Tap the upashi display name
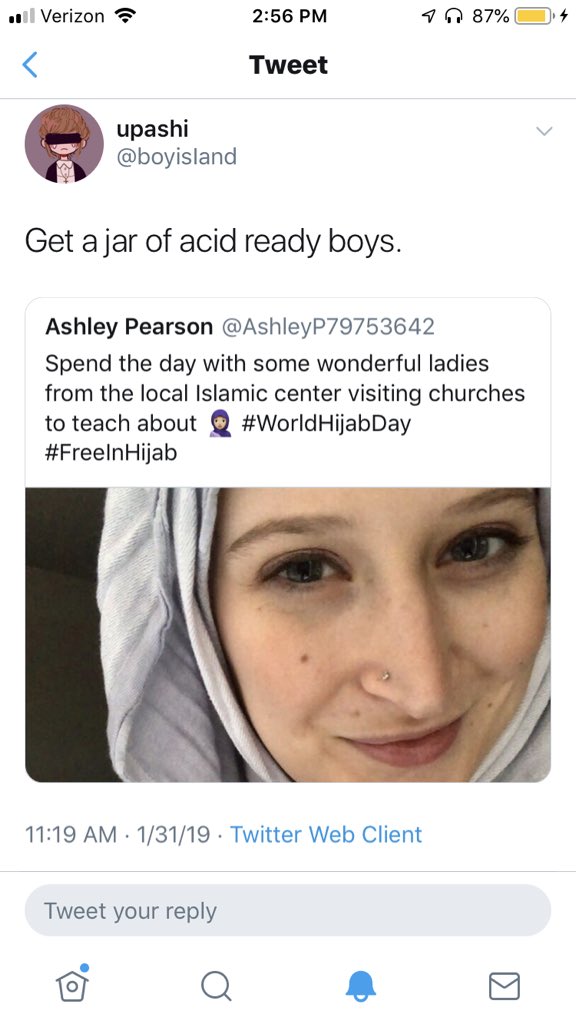The width and height of the screenshot is (576, 1024). click(152, 129)
